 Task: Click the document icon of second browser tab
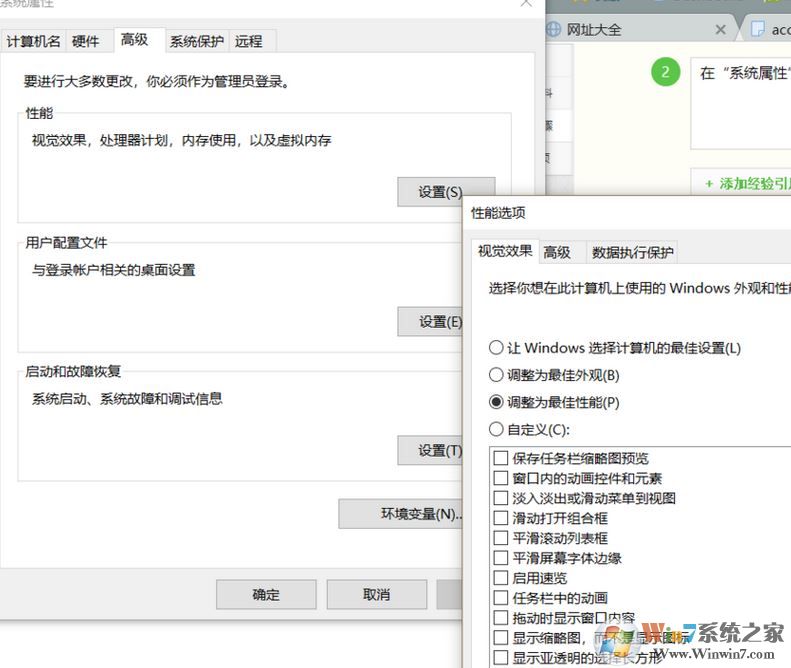(x=757, y=29)
